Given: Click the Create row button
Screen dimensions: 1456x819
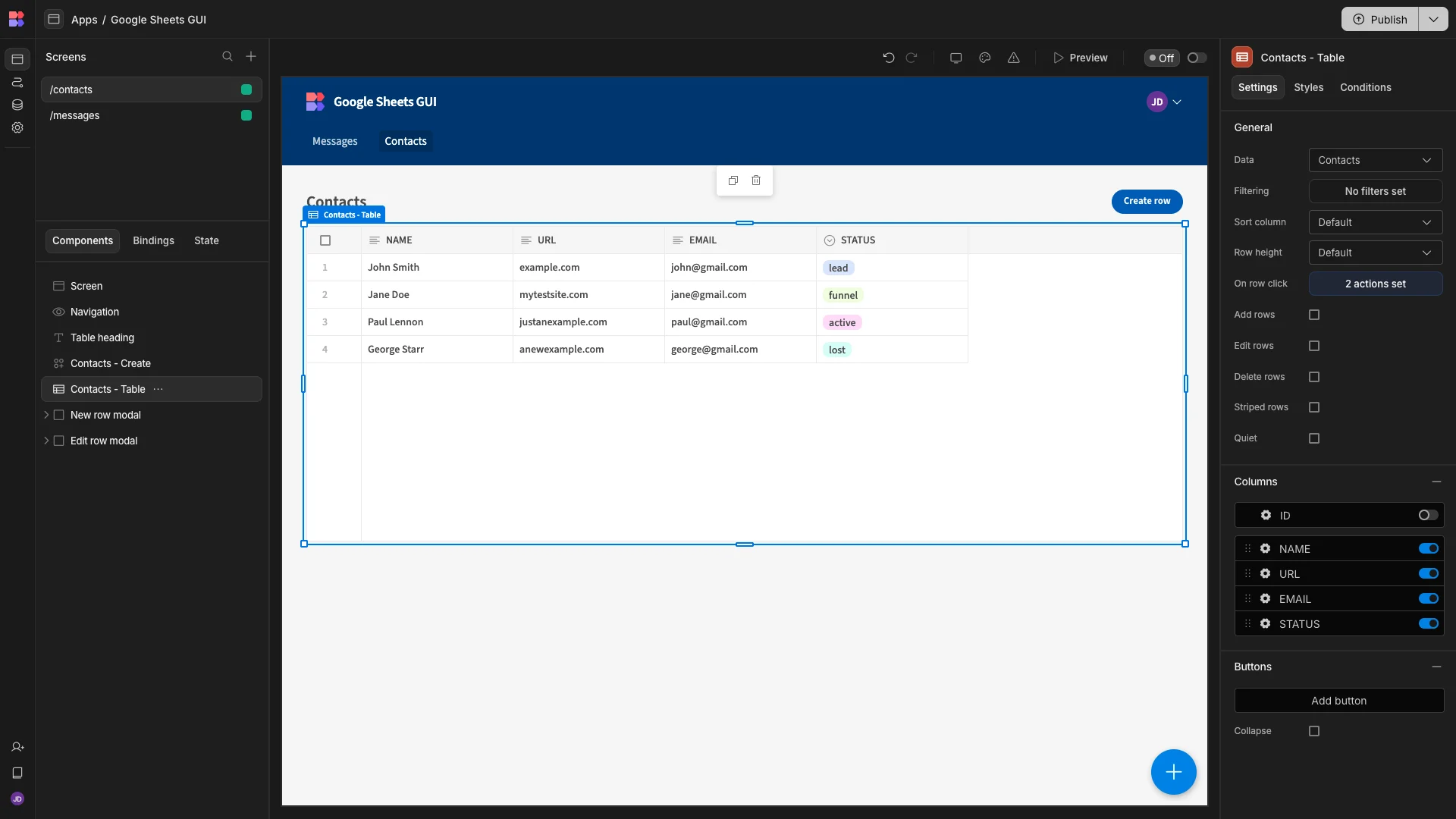Looking at the screenshot, I should point(1147,201).
